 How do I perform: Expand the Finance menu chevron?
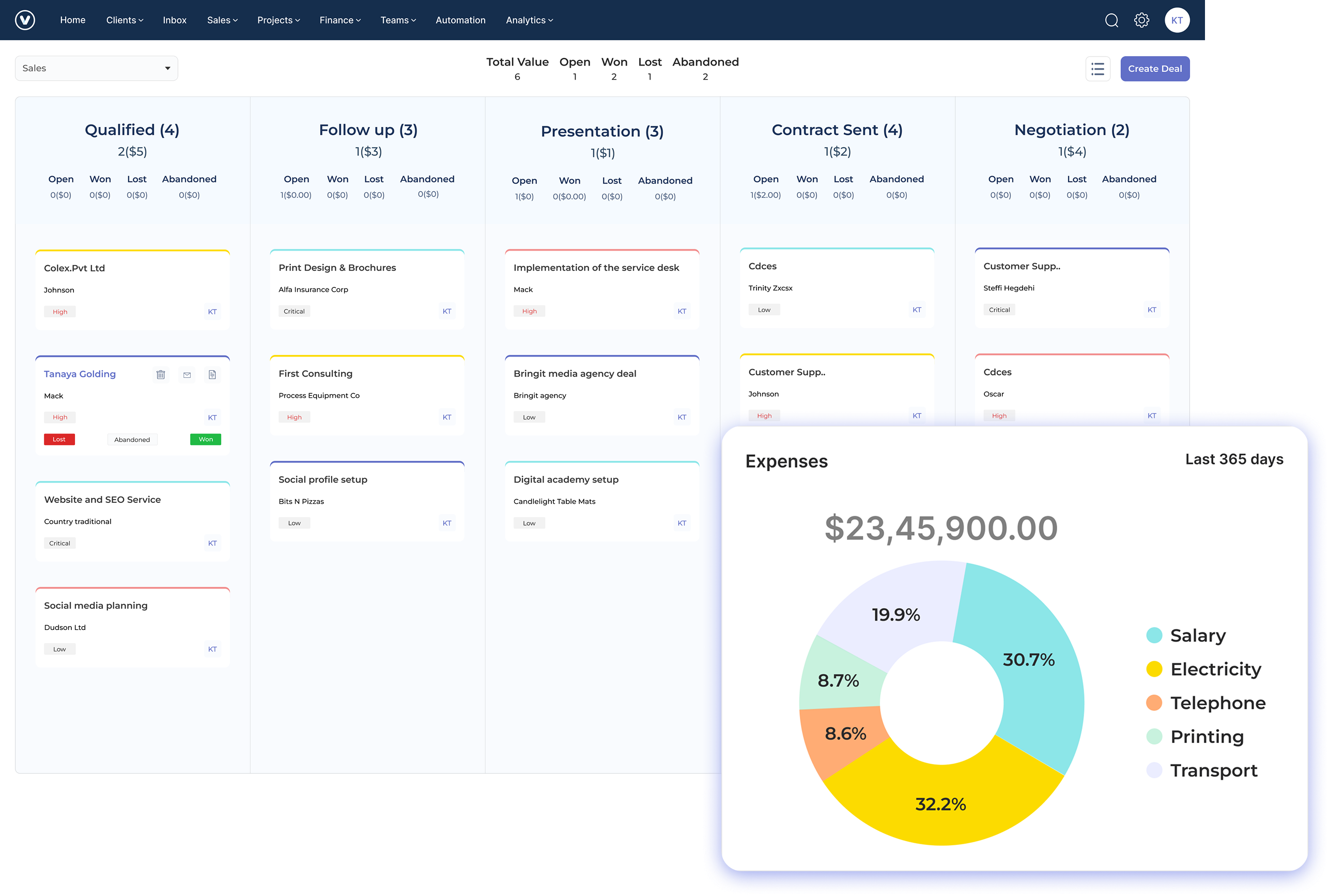tap(358, 20)
